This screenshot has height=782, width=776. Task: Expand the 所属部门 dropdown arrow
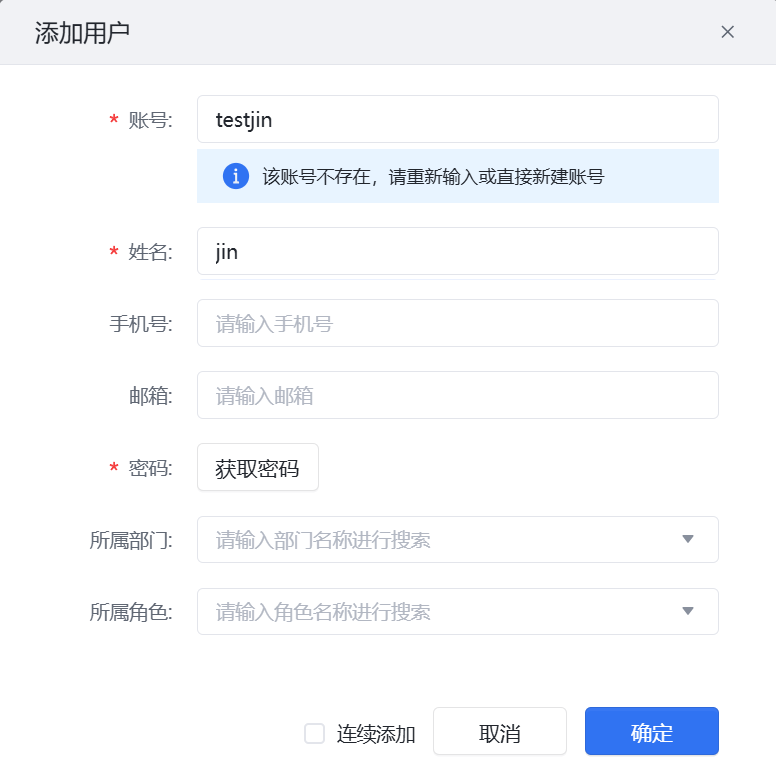[688, 540]
